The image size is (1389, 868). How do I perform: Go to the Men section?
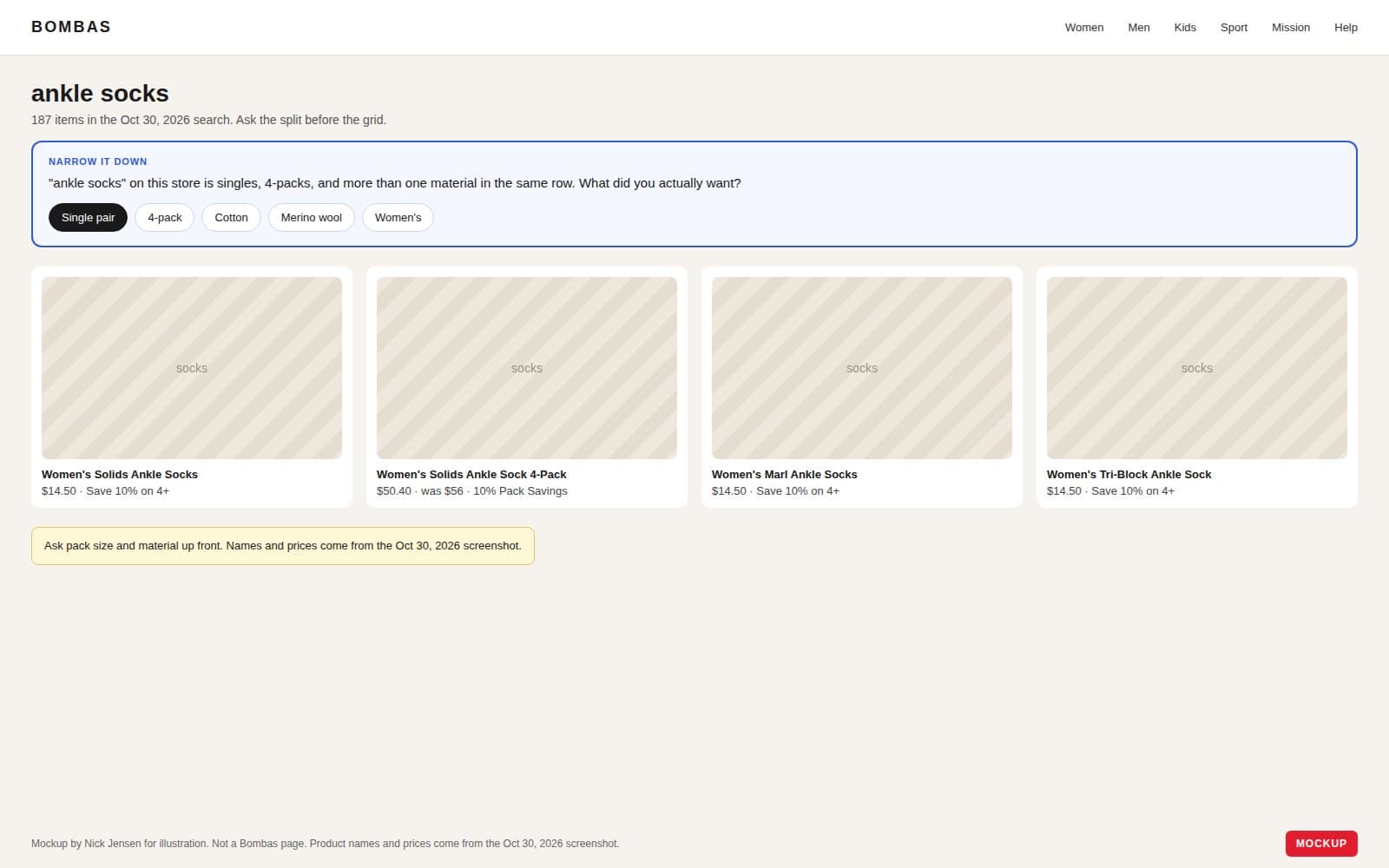1139,28
